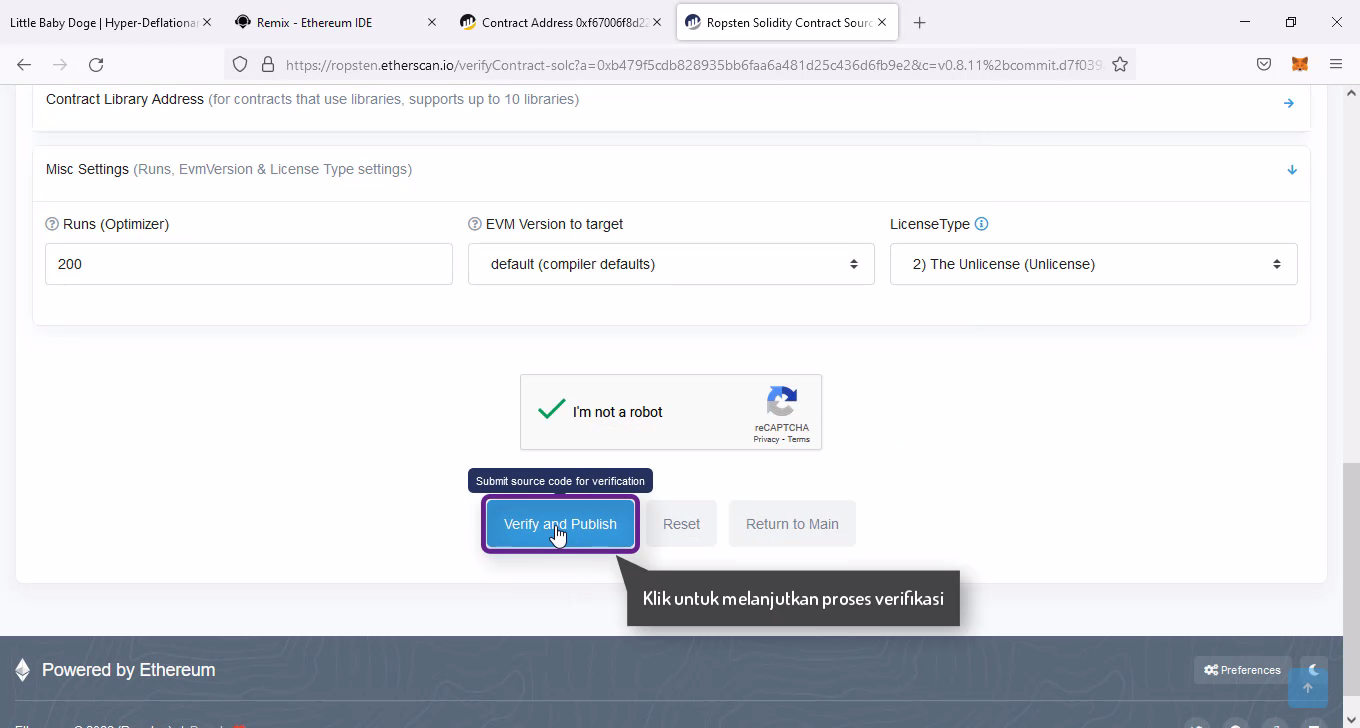
Task: Click the Return to Main button
Action: tap(792, 524)
